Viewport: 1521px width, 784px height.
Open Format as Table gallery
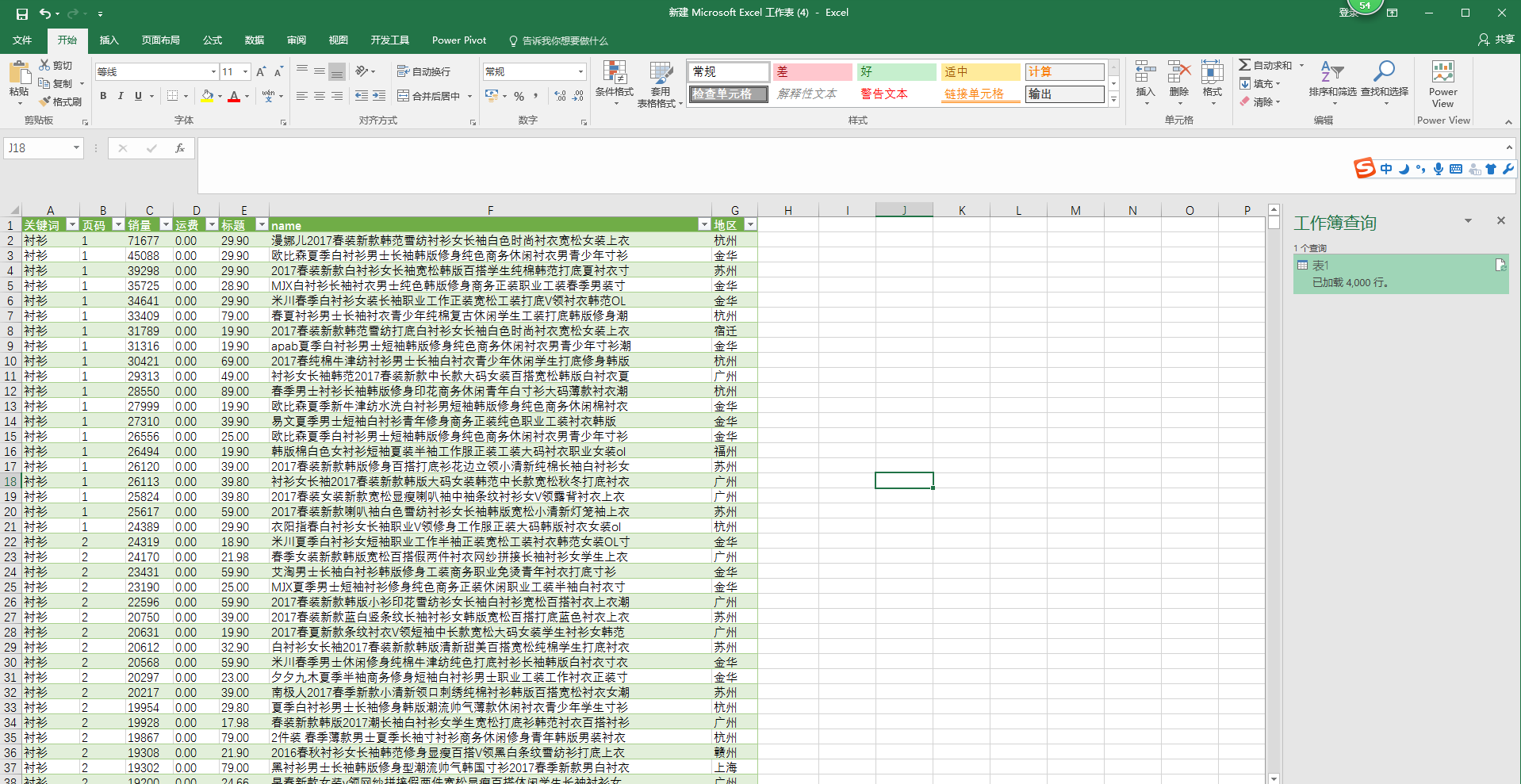coord(661,72)
